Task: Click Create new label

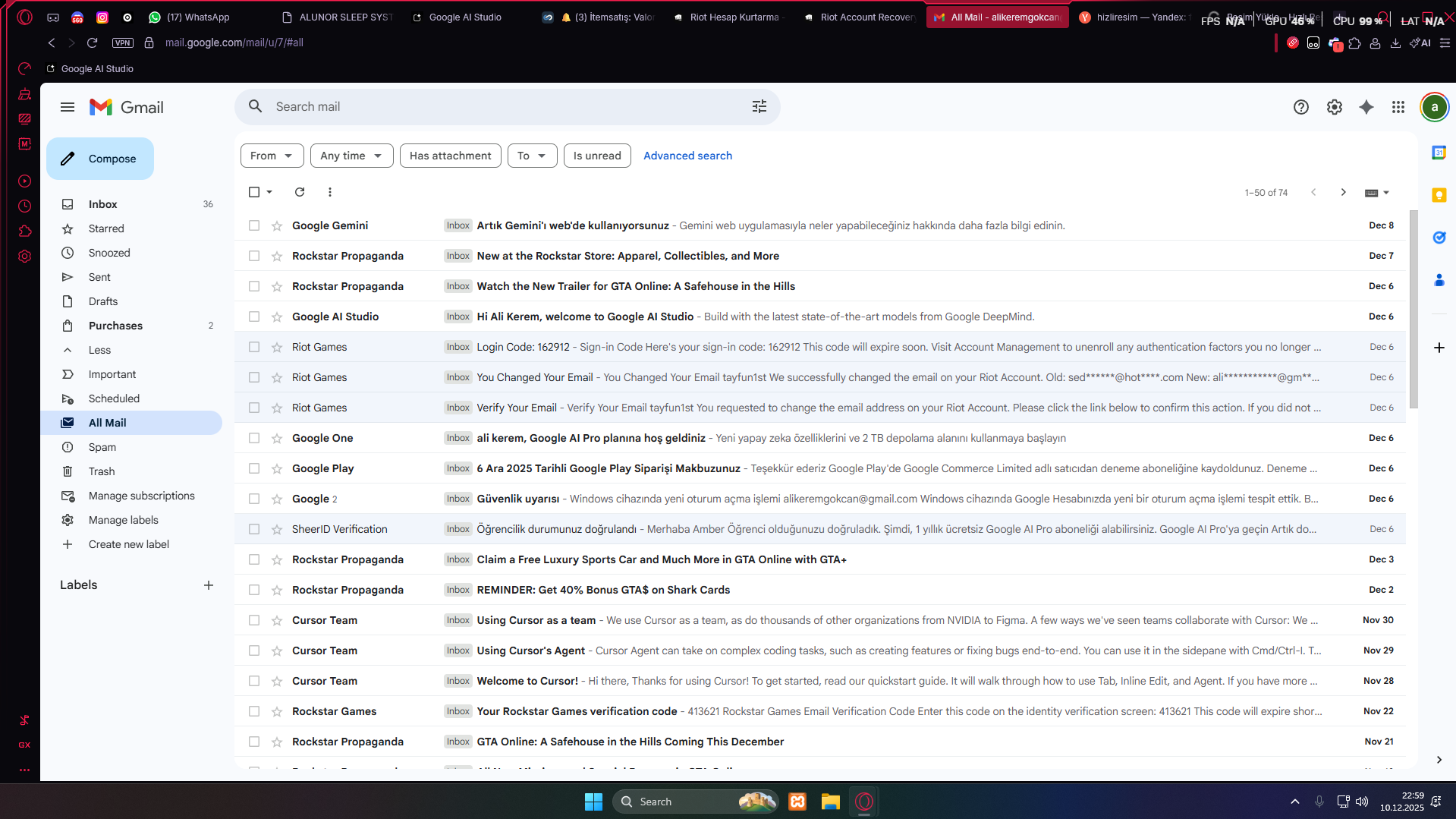Action: (x=131, y=544)
